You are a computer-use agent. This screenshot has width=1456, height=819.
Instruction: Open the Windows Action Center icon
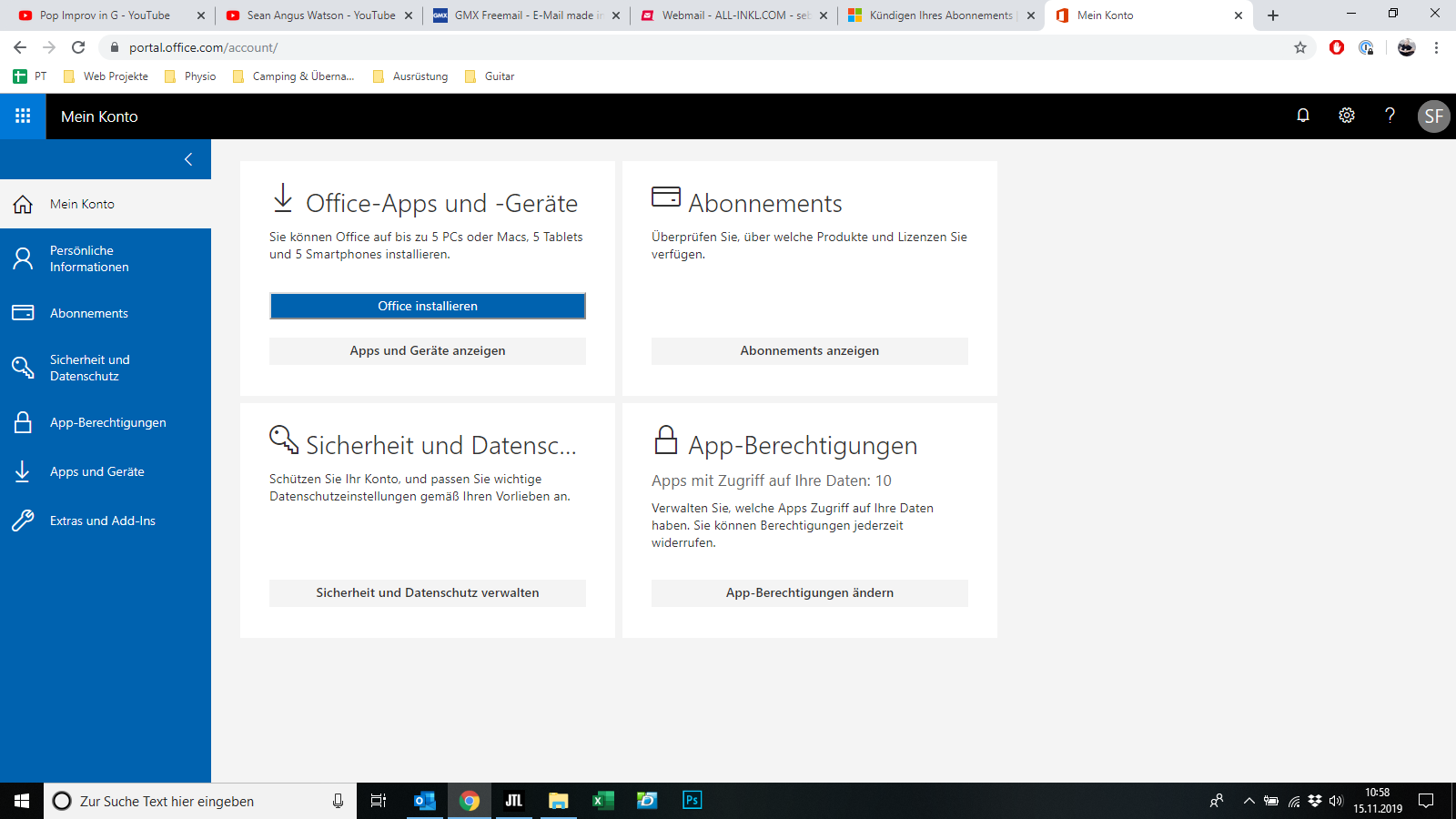(x=1426, y=801)
